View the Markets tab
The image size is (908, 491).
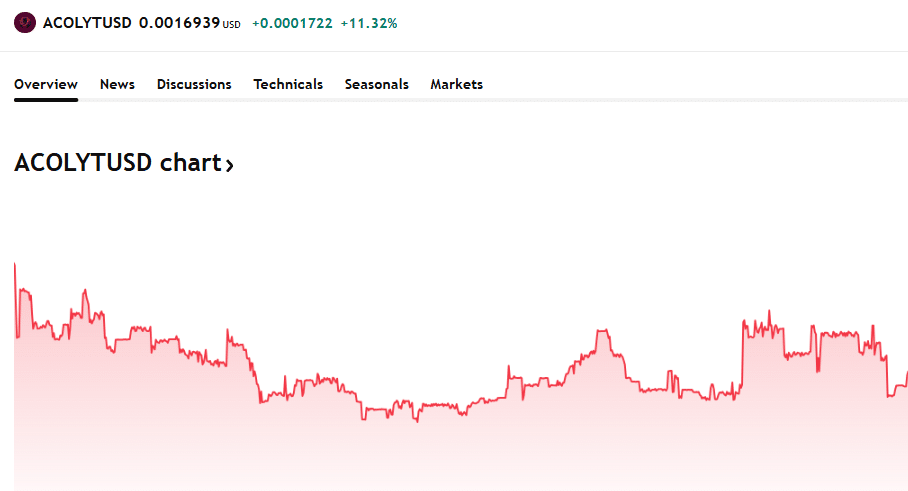click(456, 85)
